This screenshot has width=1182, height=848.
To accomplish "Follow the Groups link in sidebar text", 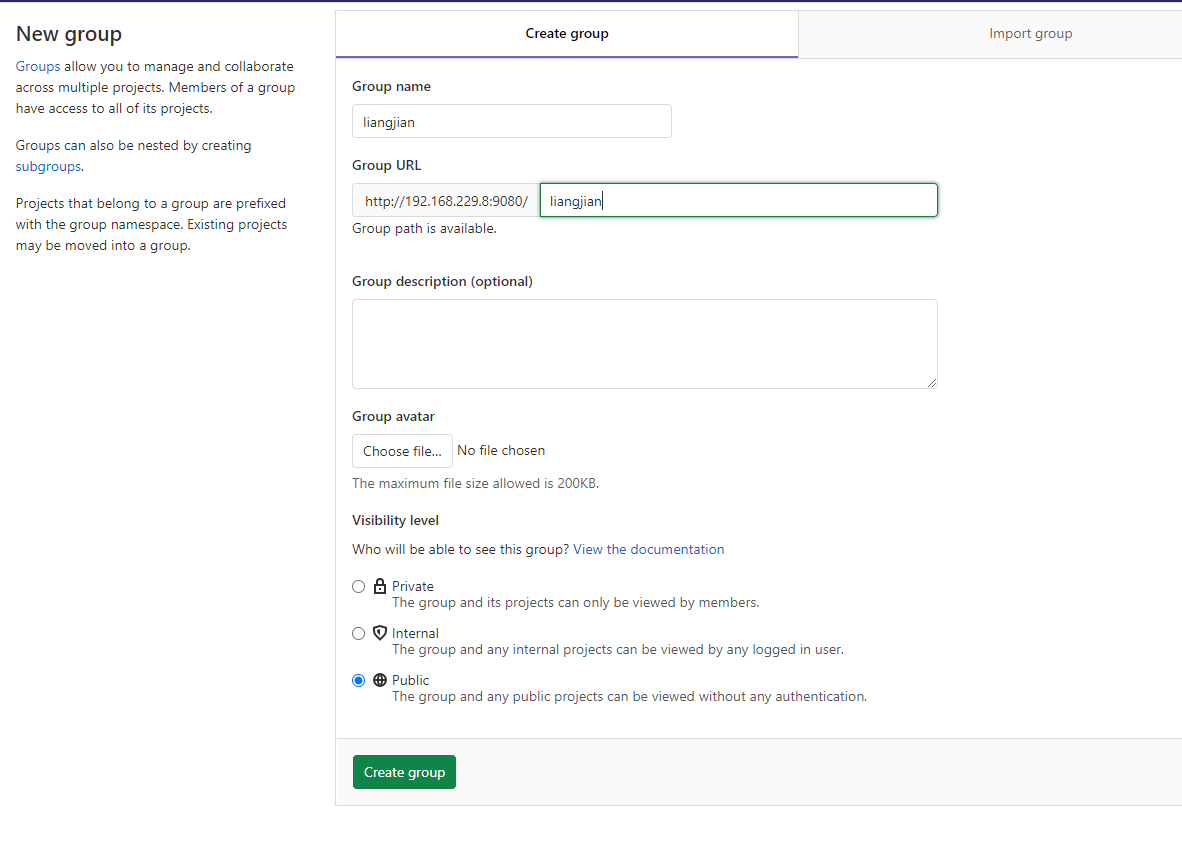I will [x=38, y=67].
